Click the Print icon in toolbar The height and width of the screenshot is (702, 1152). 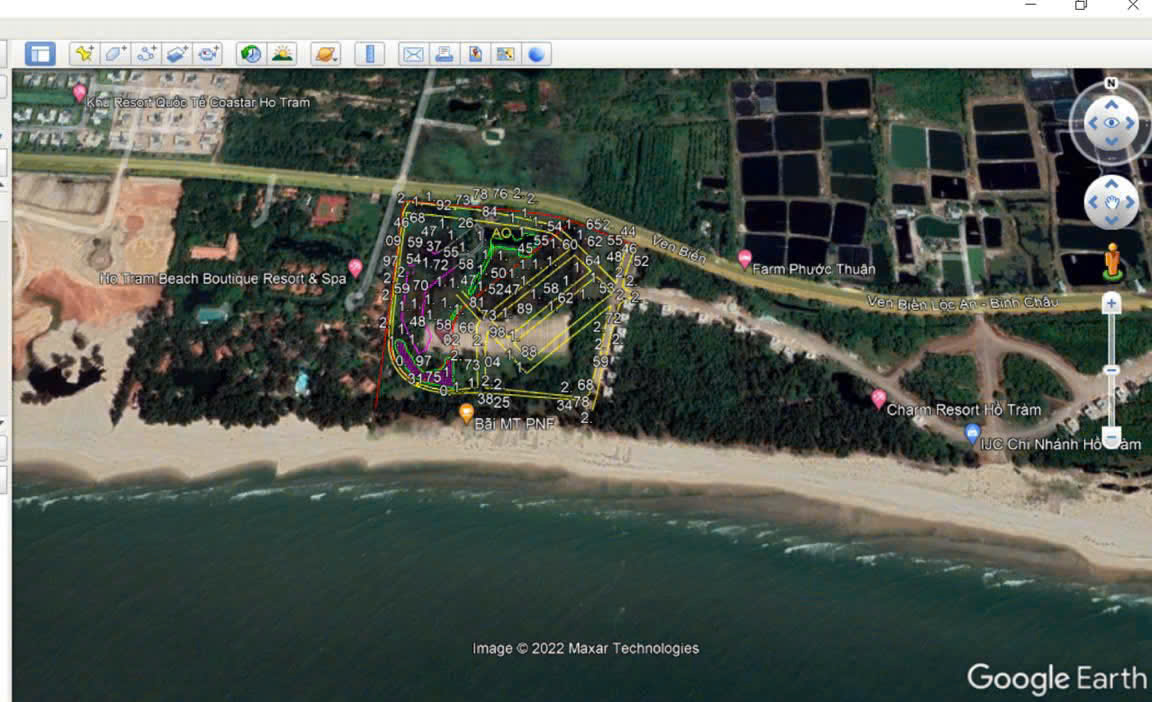click(444, 54)
